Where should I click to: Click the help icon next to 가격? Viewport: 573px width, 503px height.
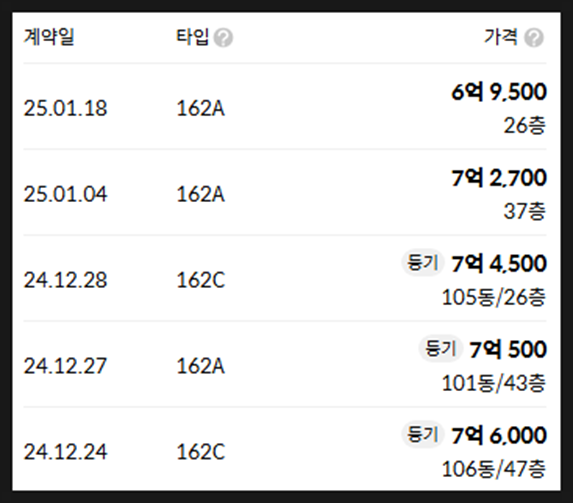tap(534, 38)
